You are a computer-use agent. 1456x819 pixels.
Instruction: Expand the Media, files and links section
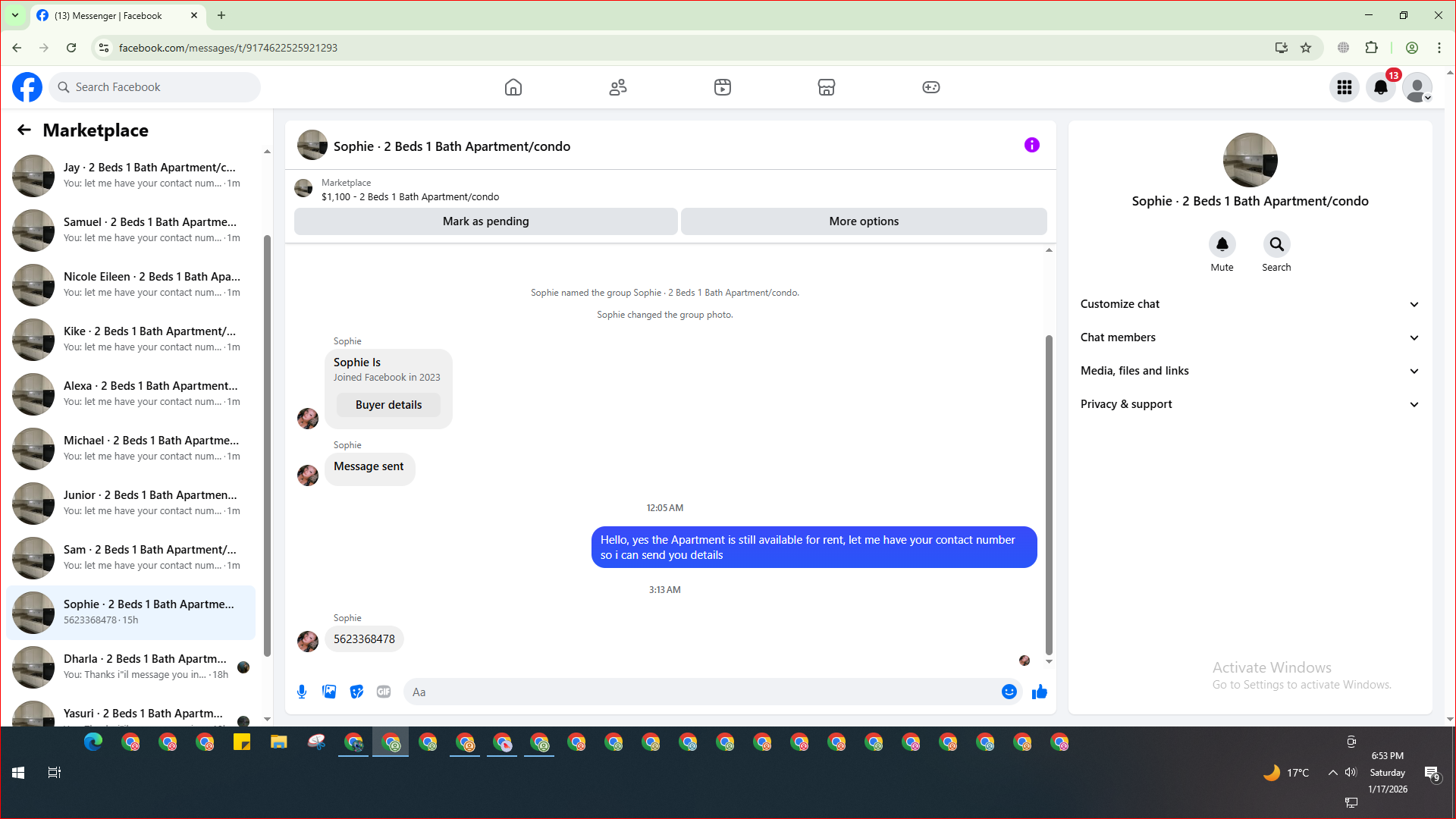pos(1250,371)
